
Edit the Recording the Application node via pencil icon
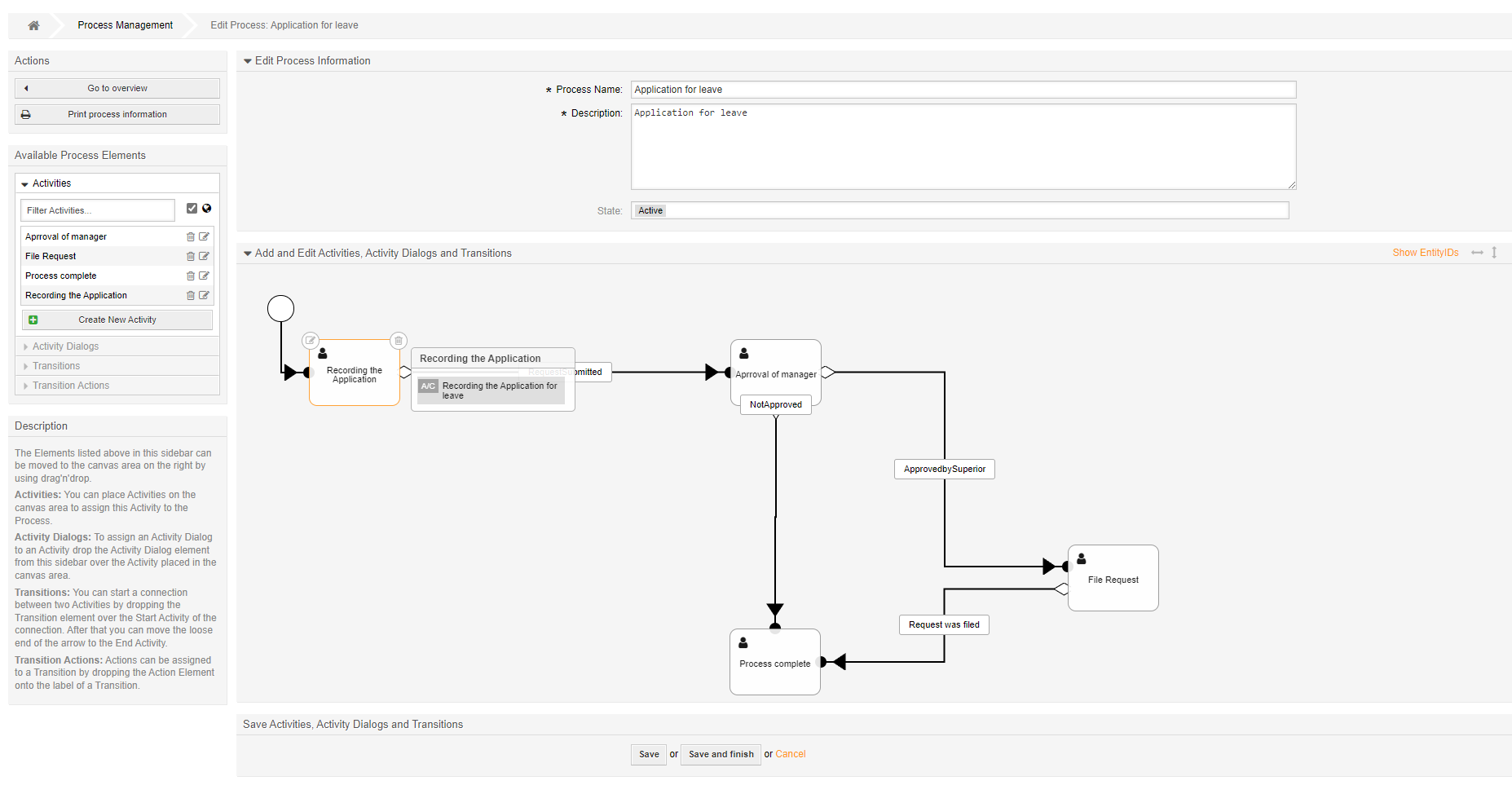point(311,341)
